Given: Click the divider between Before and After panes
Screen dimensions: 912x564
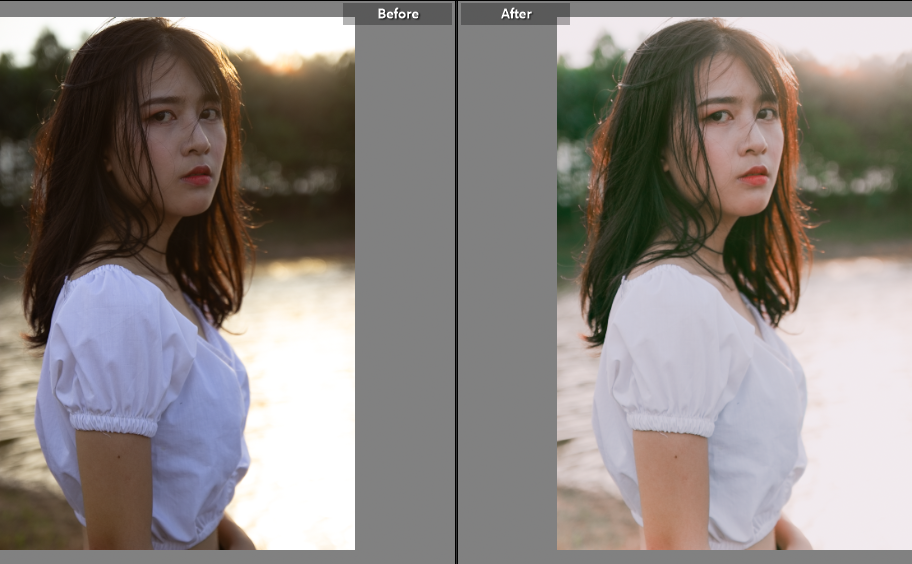Looking at the screenshot, I should click(x=457, y=282).
